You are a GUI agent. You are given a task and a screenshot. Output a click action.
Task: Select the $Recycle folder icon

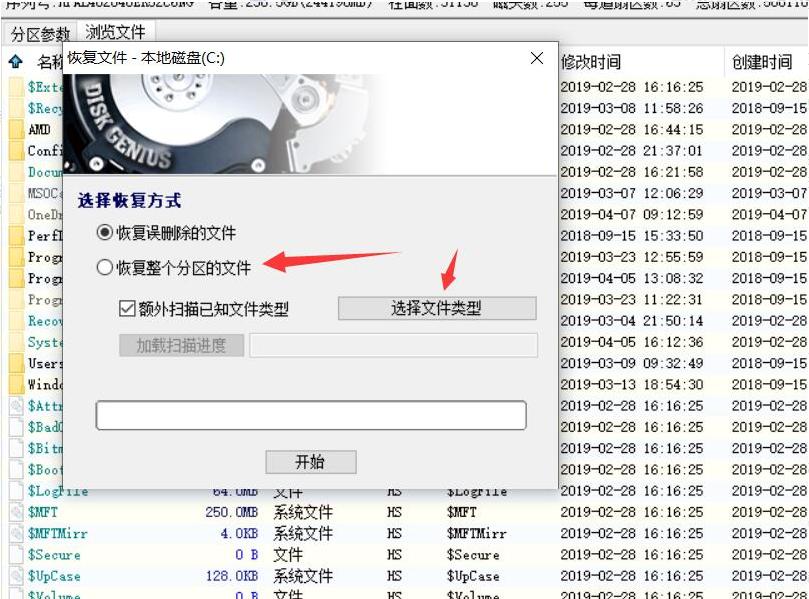pos(17,108)
